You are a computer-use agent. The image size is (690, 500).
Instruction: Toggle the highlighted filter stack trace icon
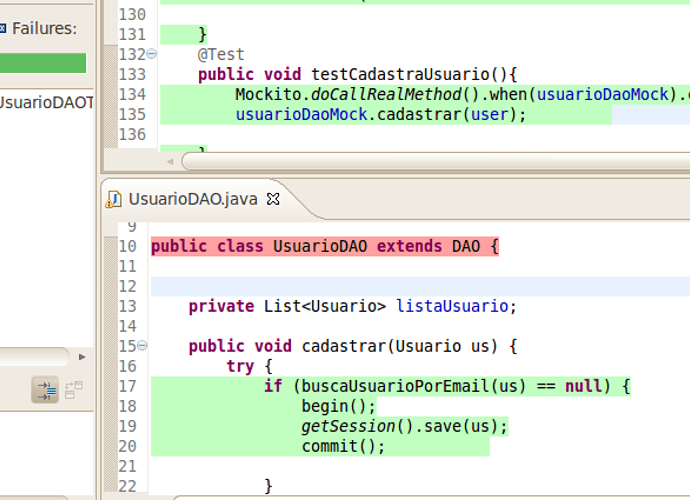(x=45, y=390)
